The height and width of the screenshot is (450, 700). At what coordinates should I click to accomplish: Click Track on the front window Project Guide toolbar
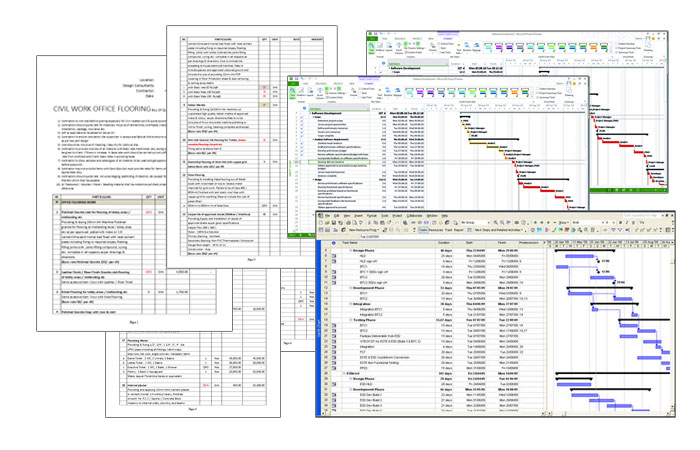point(448,230)
